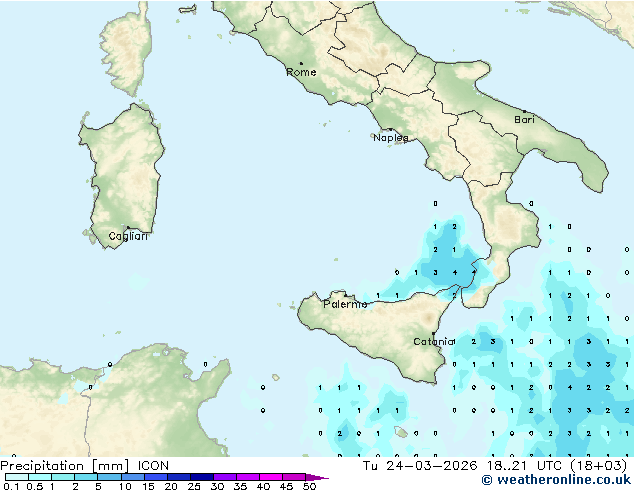The height and width of the screenshot is (490, 634).
Task: Click the Bari city label
Action: 524,120
